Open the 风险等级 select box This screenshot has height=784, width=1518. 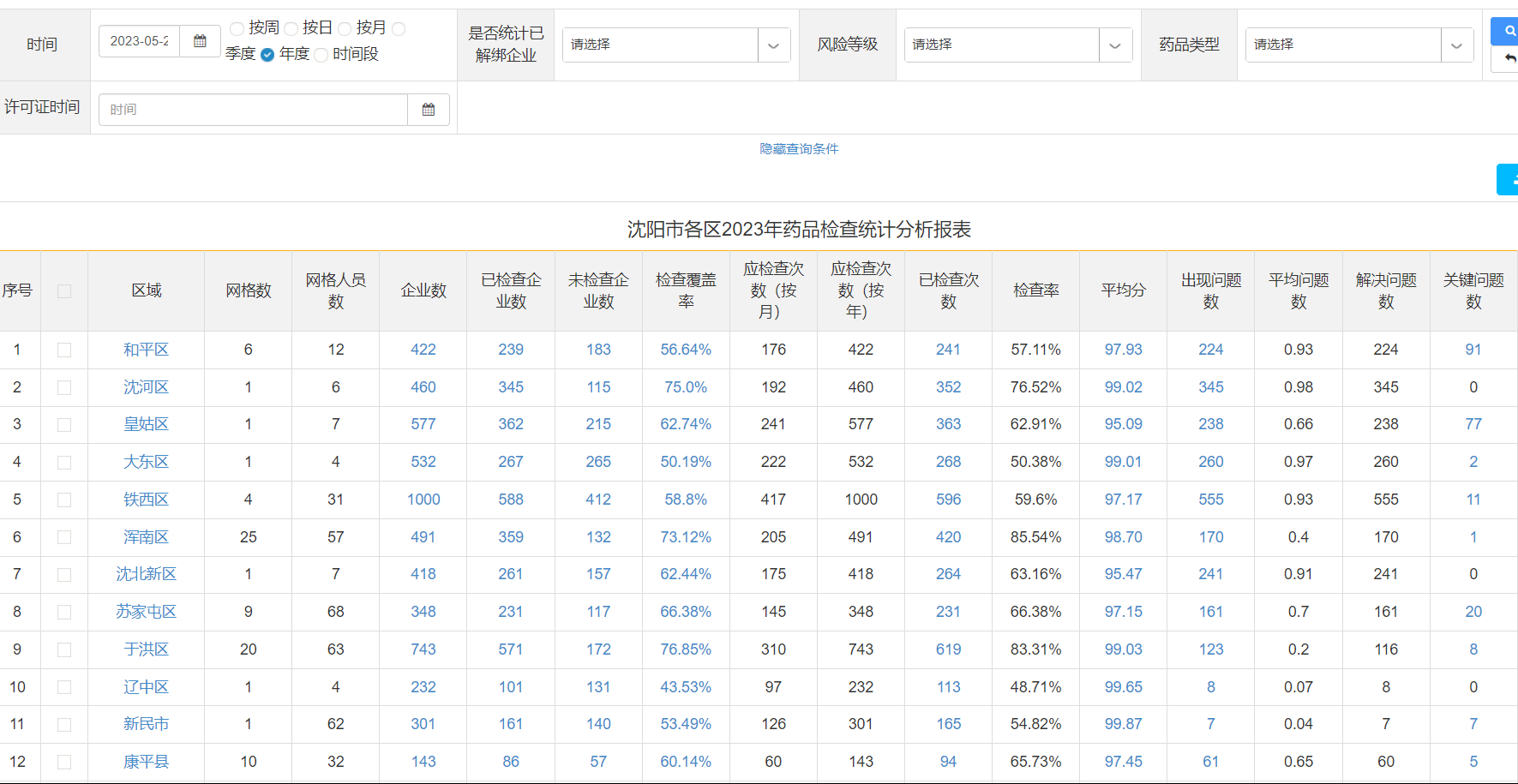1017,45
